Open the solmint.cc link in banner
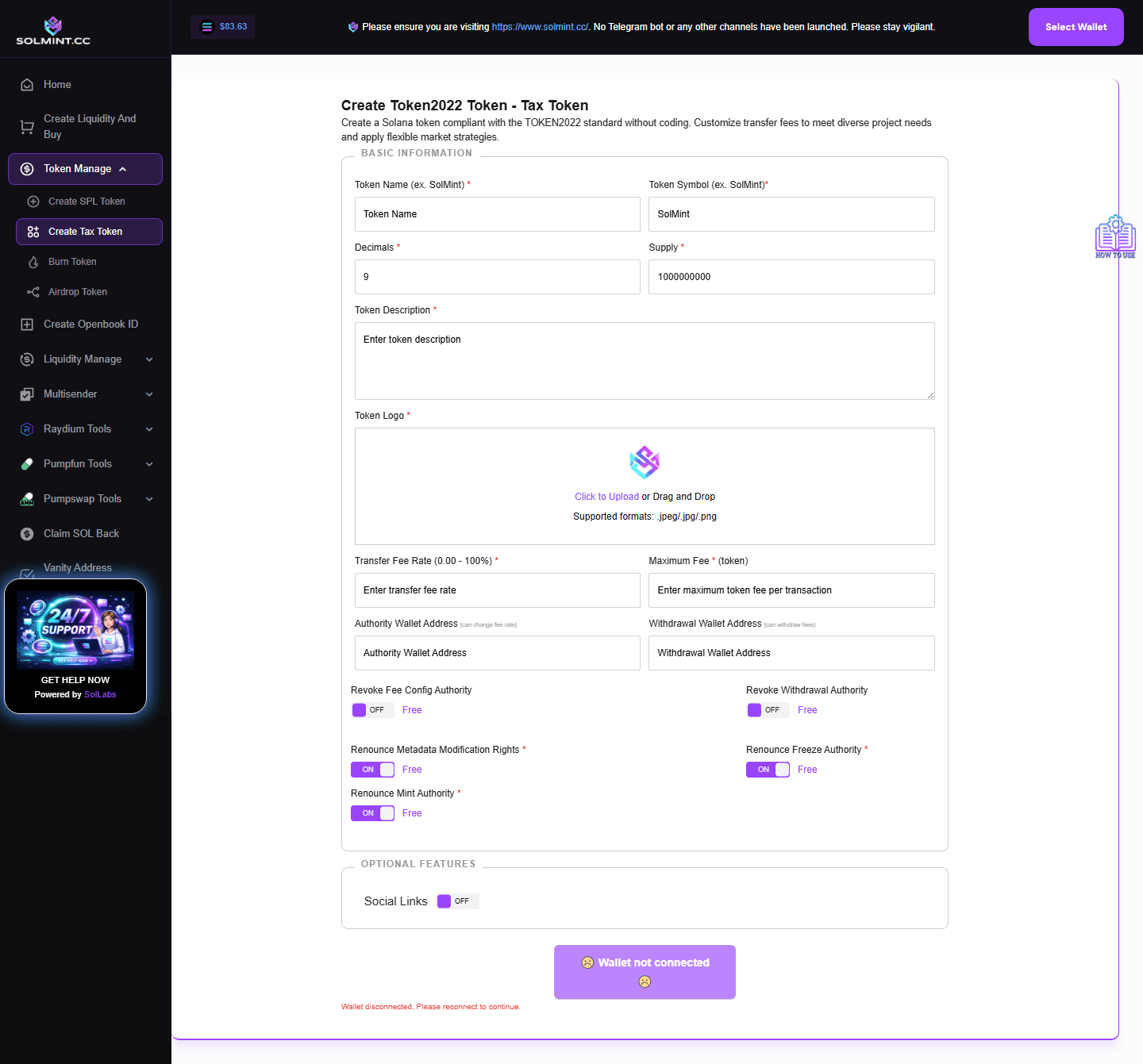The image size is (1143, 1064). [539, 26]
